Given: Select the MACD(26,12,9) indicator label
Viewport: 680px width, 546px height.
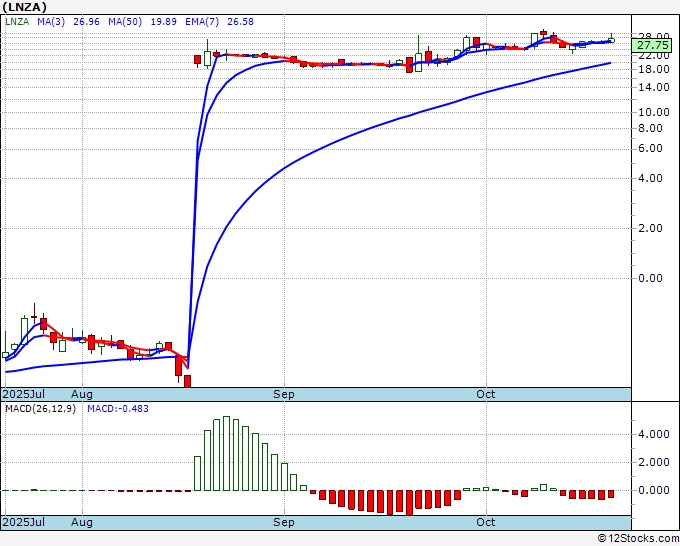Looking at the screenshot, I should 40,409.
